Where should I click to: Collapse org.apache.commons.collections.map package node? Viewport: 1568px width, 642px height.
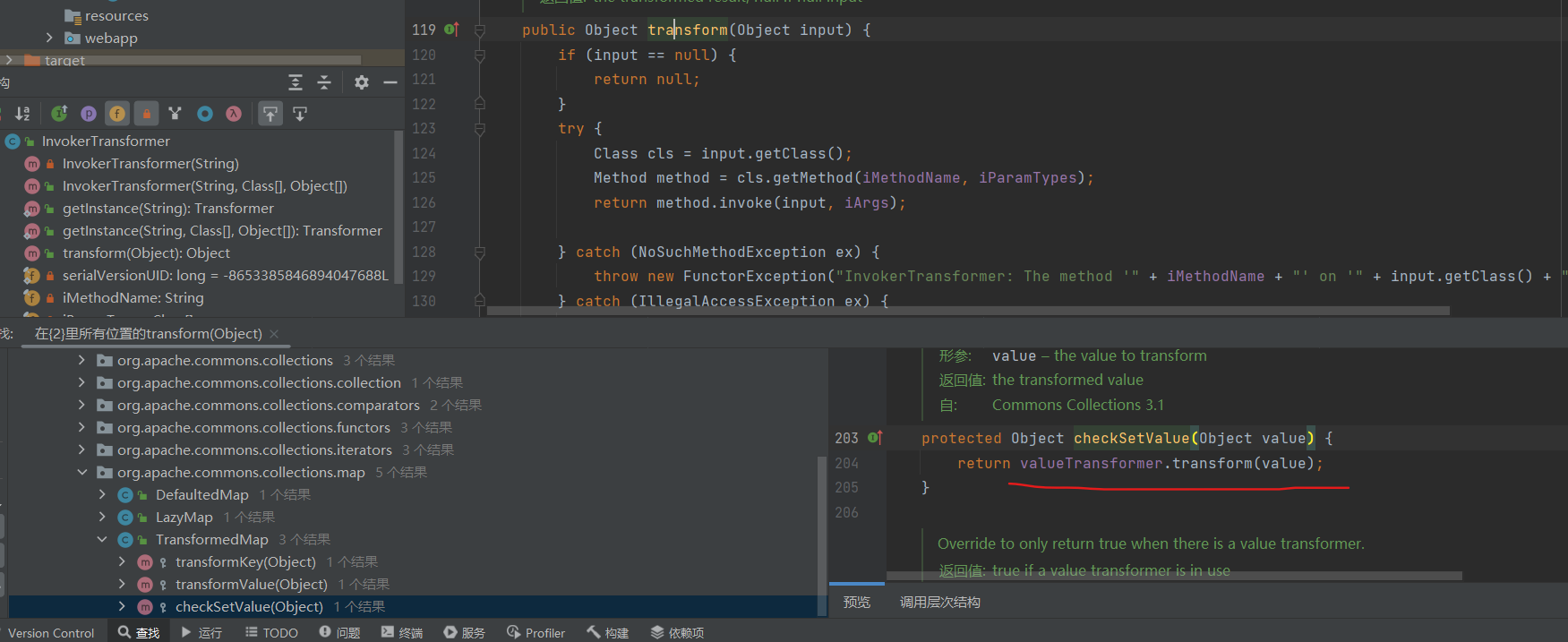point(82,472)
